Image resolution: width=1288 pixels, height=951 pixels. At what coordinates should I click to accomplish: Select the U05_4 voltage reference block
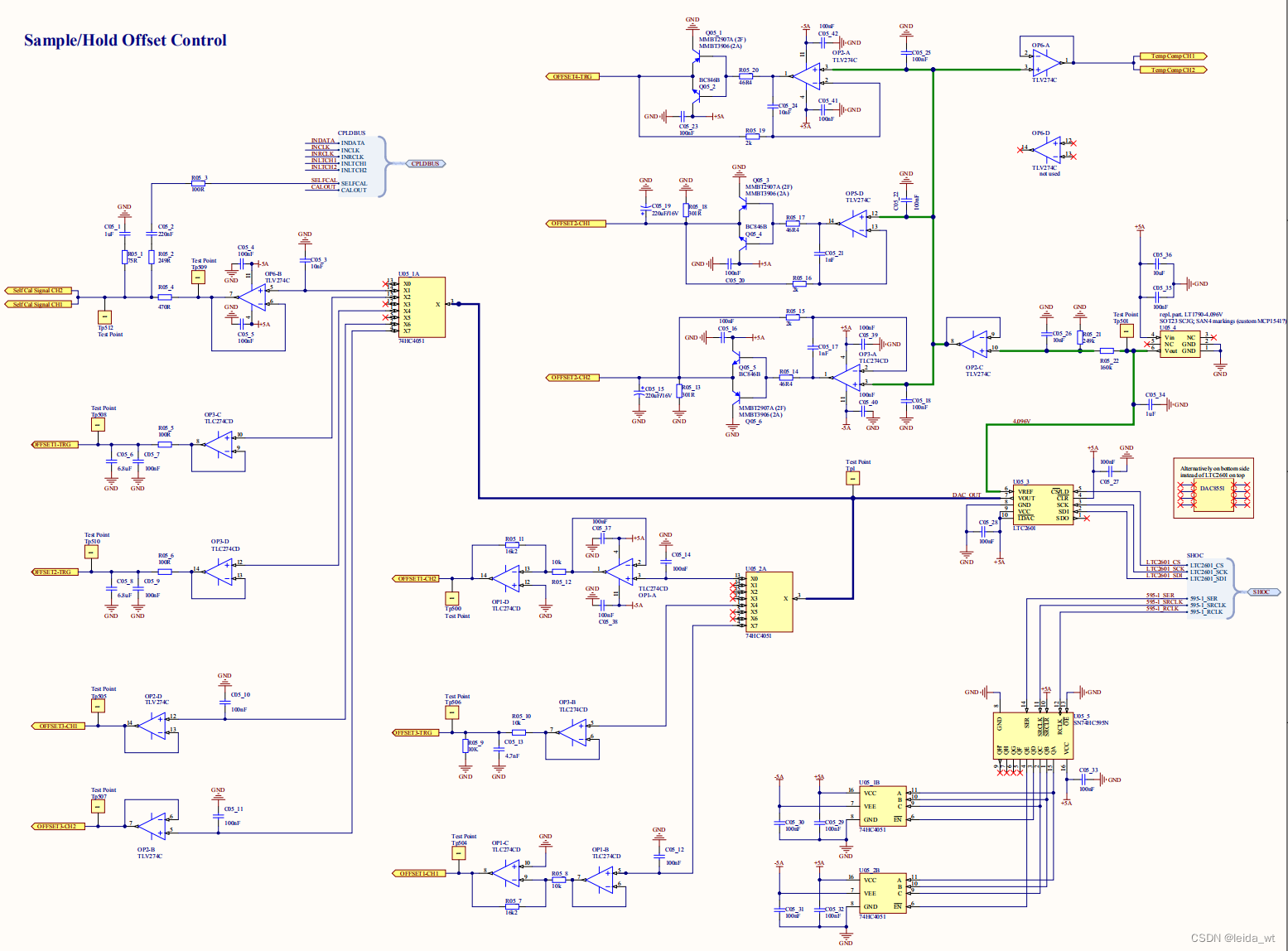1179,345
